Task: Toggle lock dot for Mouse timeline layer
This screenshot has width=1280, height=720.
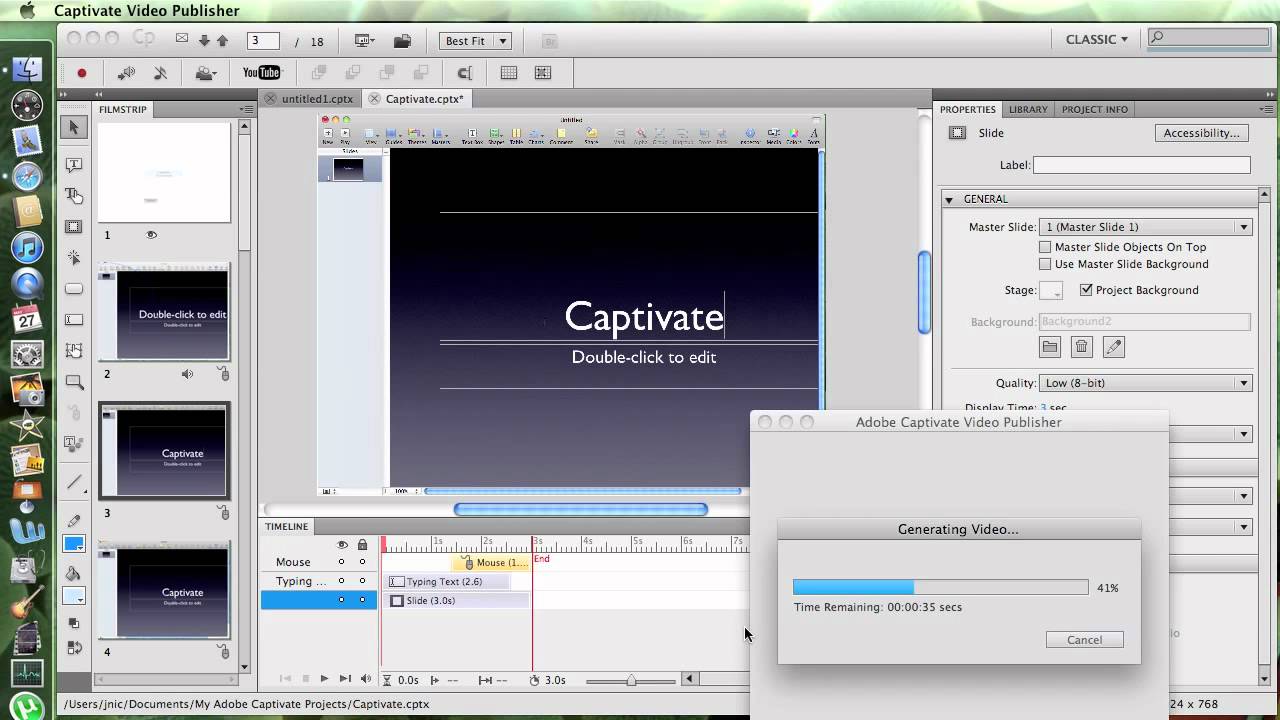Action: point(362,562)
